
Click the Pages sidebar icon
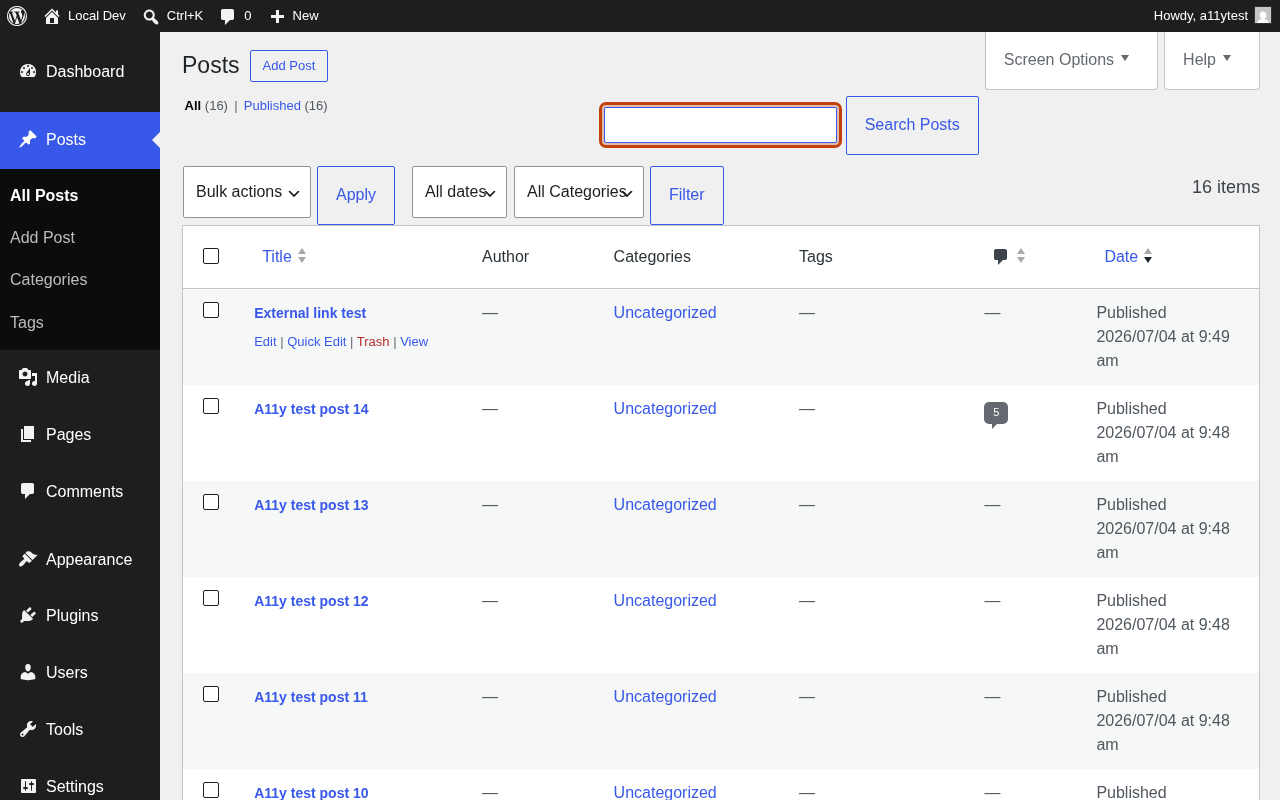tap(28, 434)
